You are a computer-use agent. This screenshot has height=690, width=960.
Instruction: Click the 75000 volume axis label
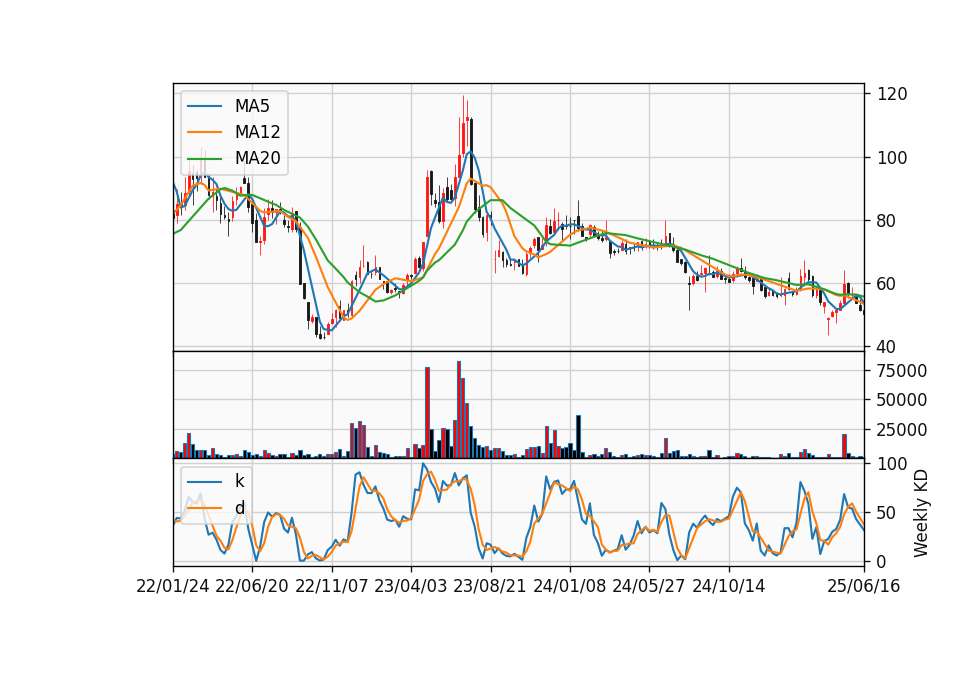coord(902,371)
